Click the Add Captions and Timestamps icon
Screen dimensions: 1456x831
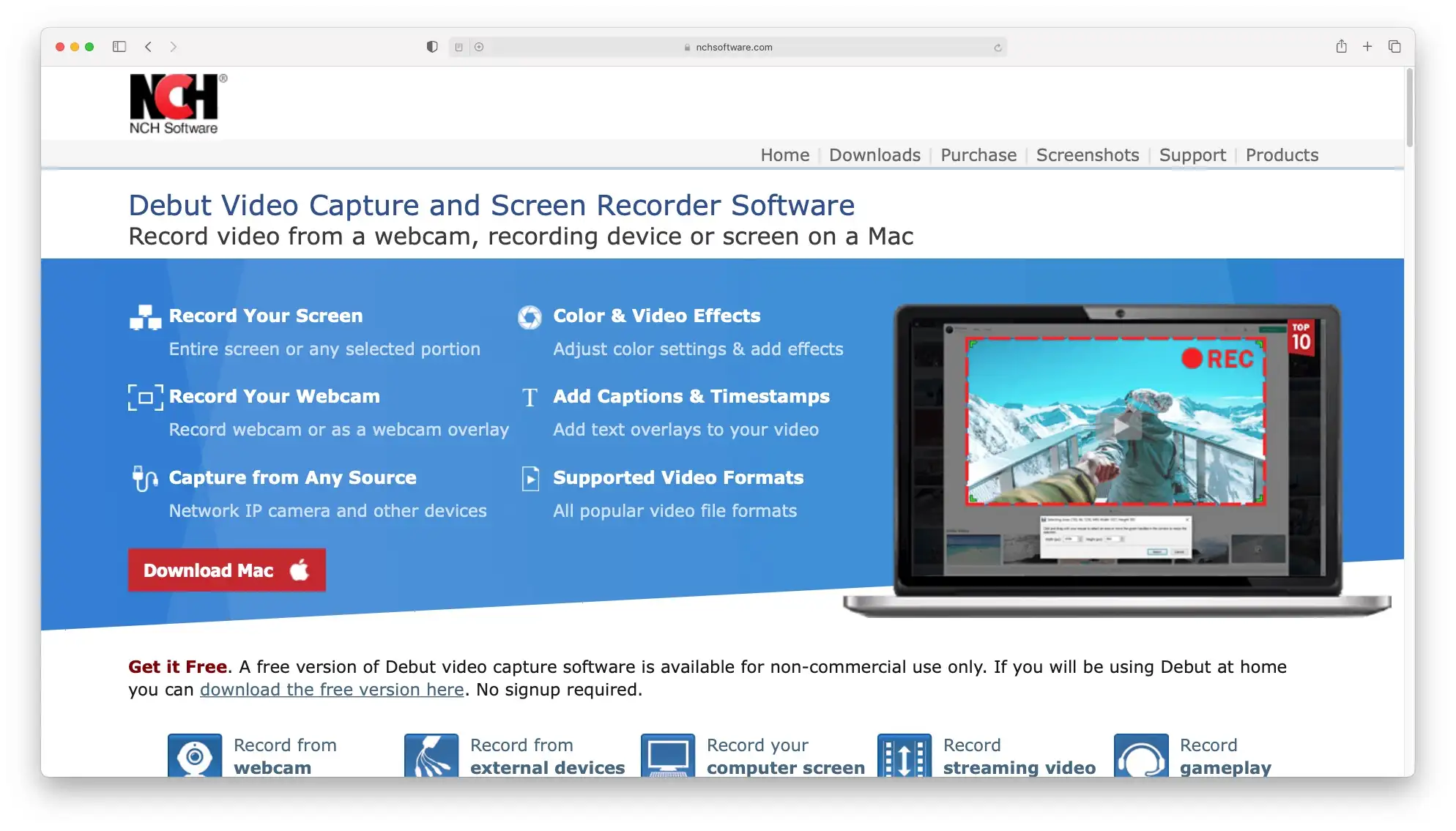(530, 396)
